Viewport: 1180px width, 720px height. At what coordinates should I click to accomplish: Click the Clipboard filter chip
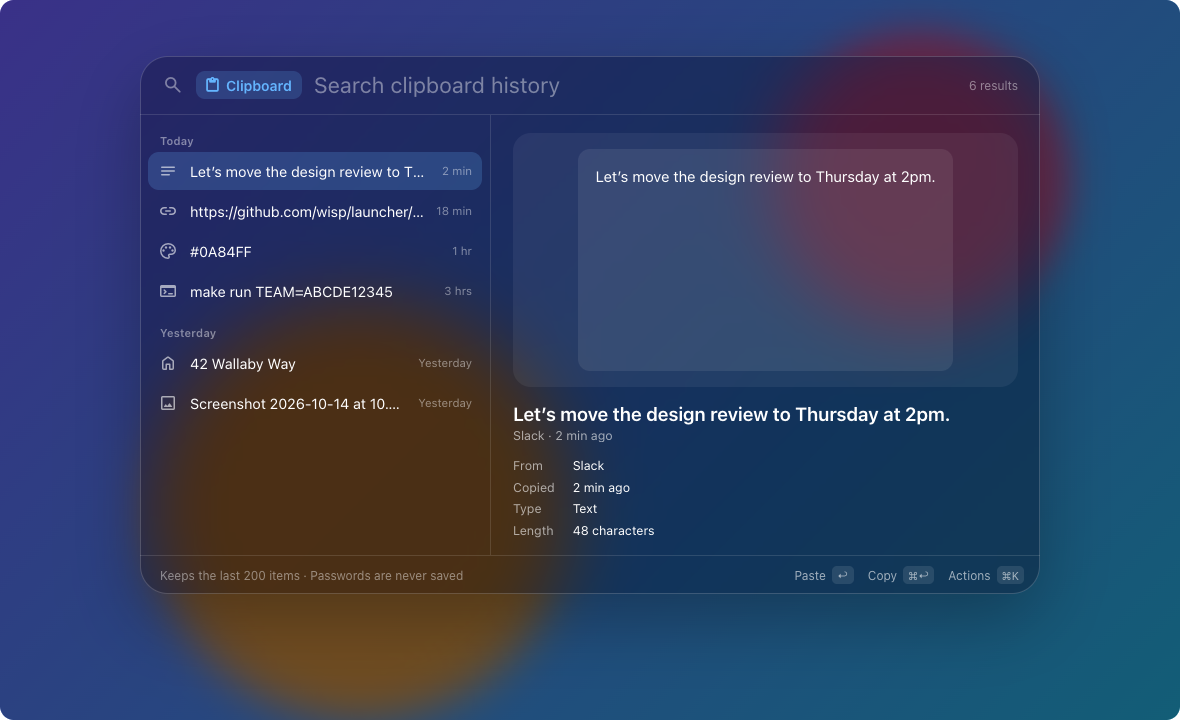pos(248,85)
